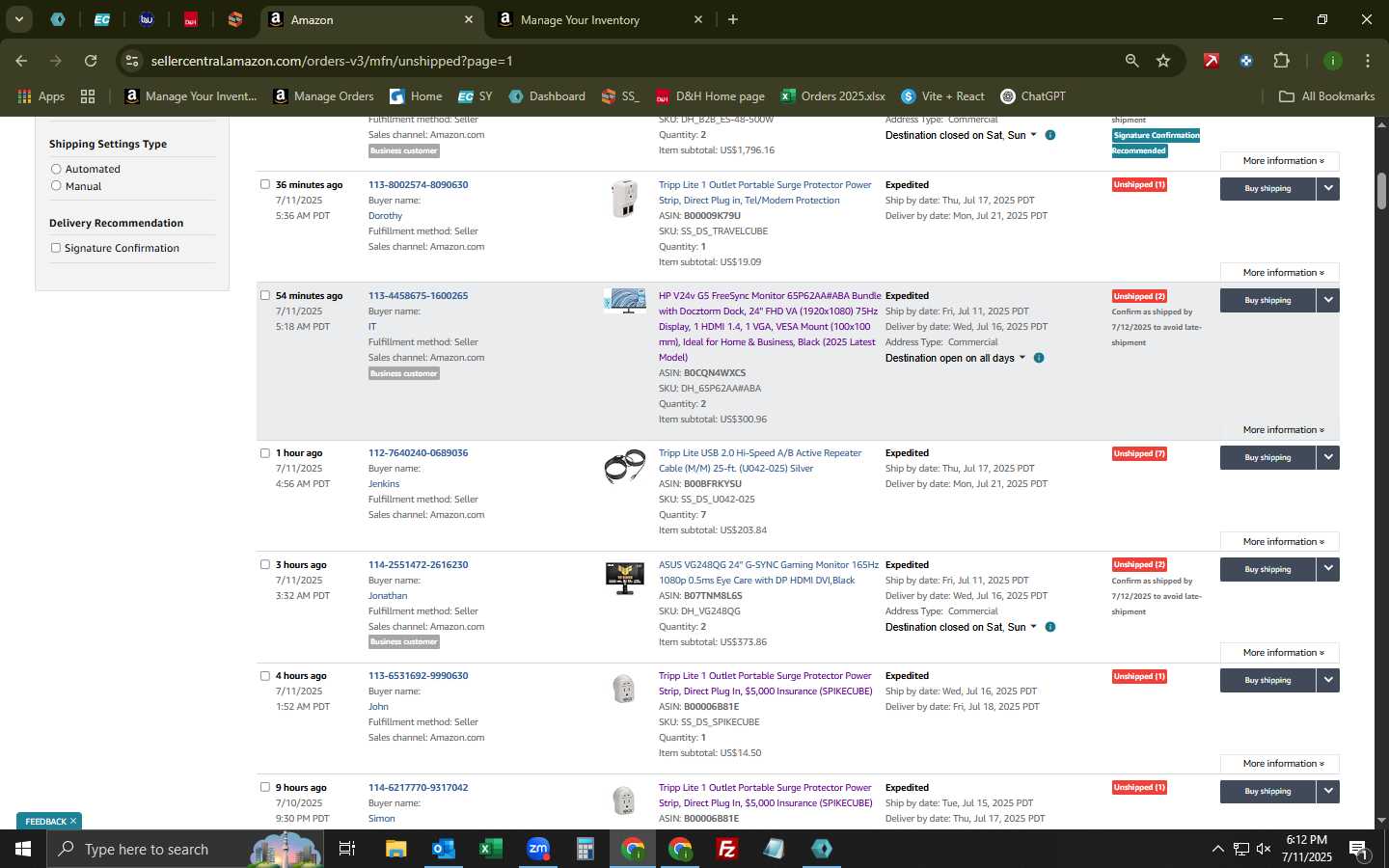
Task: Show hidden system tray icons
Action: pos(1217,849)
